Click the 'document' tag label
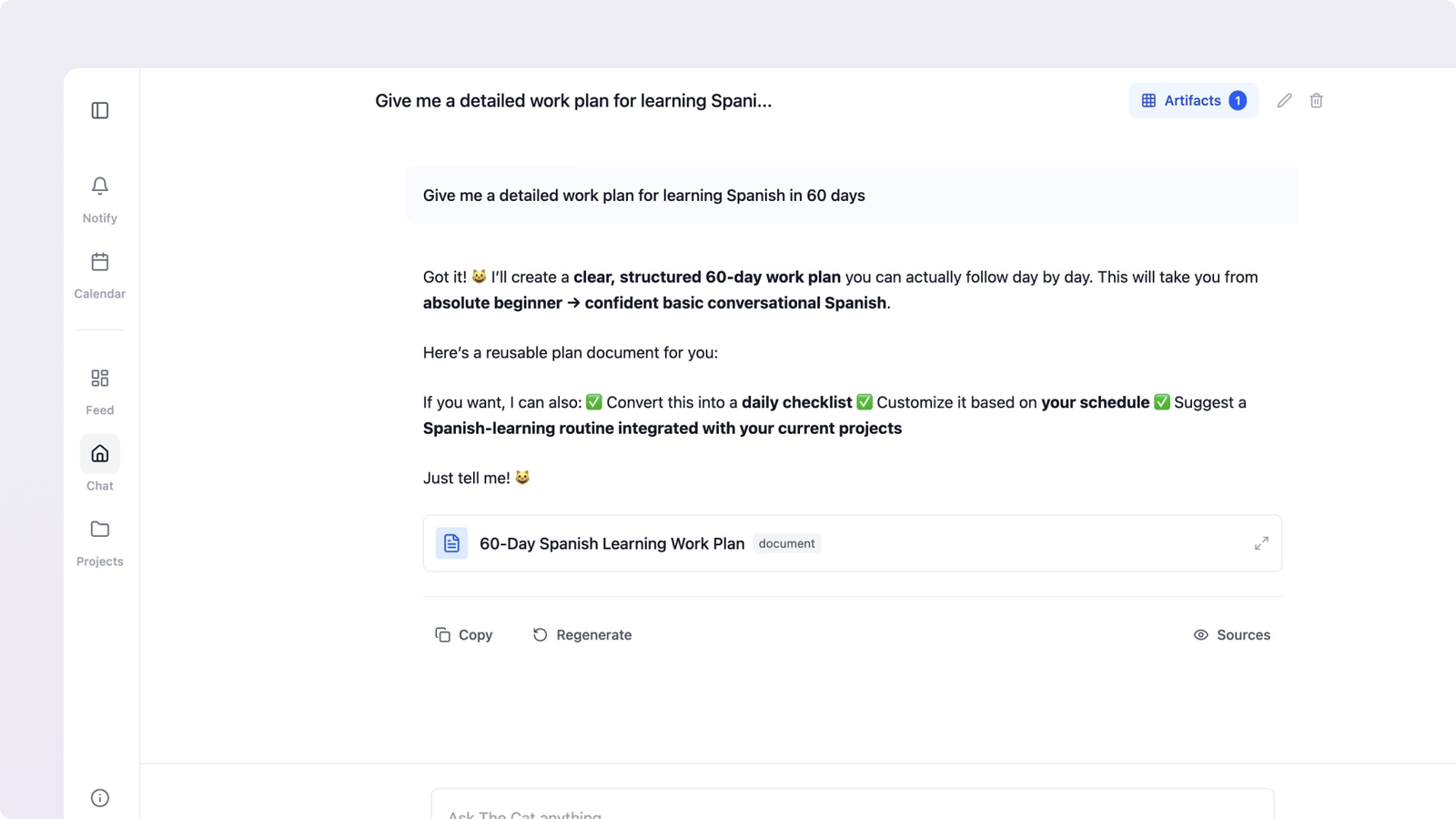 [786, 543]
